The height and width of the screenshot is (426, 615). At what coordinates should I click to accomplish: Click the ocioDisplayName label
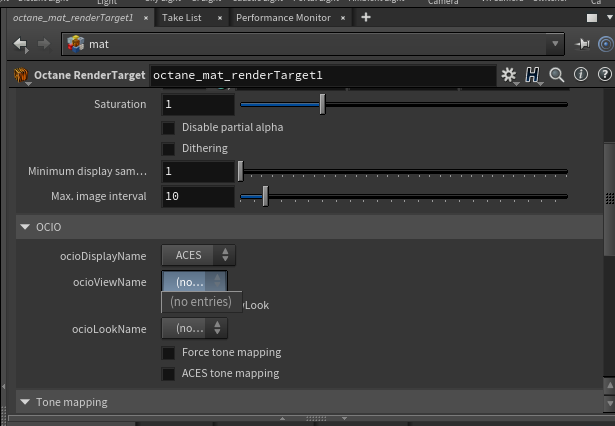[x=103, y=256]
